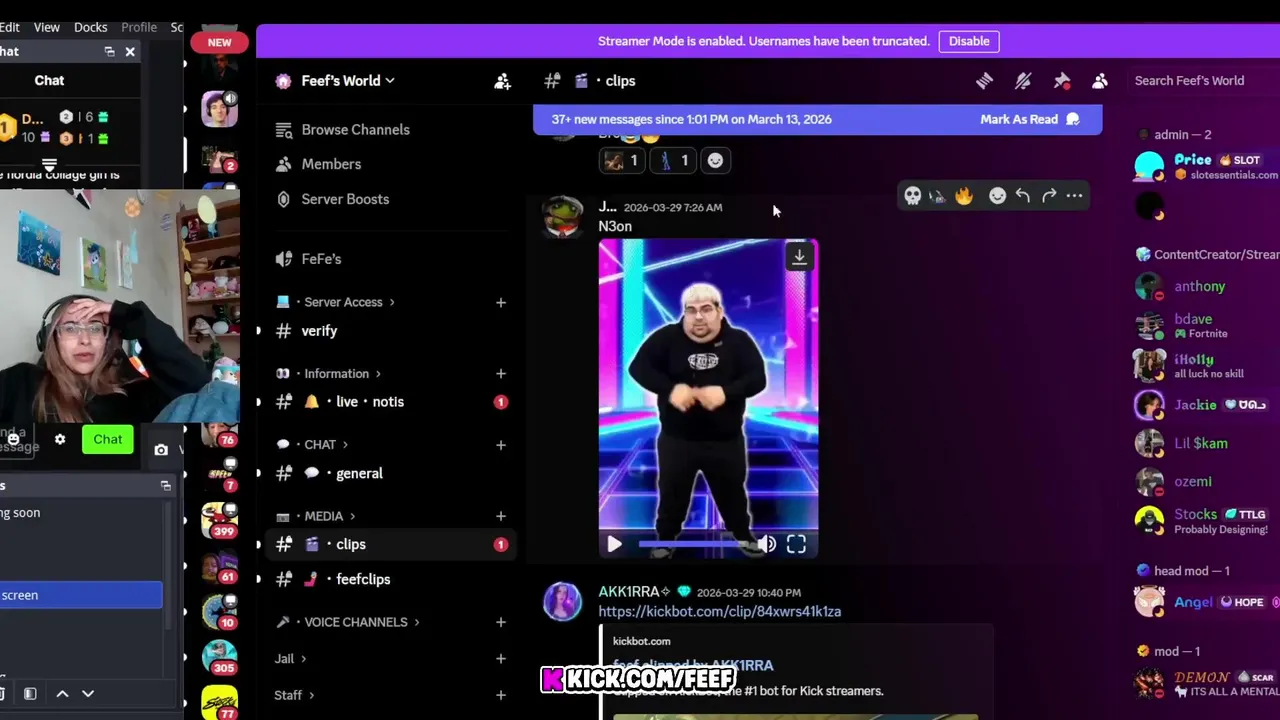The image size is (1280, 720).
Task: Open chat settings gear in OBS dock
Action: pos(60,439)
